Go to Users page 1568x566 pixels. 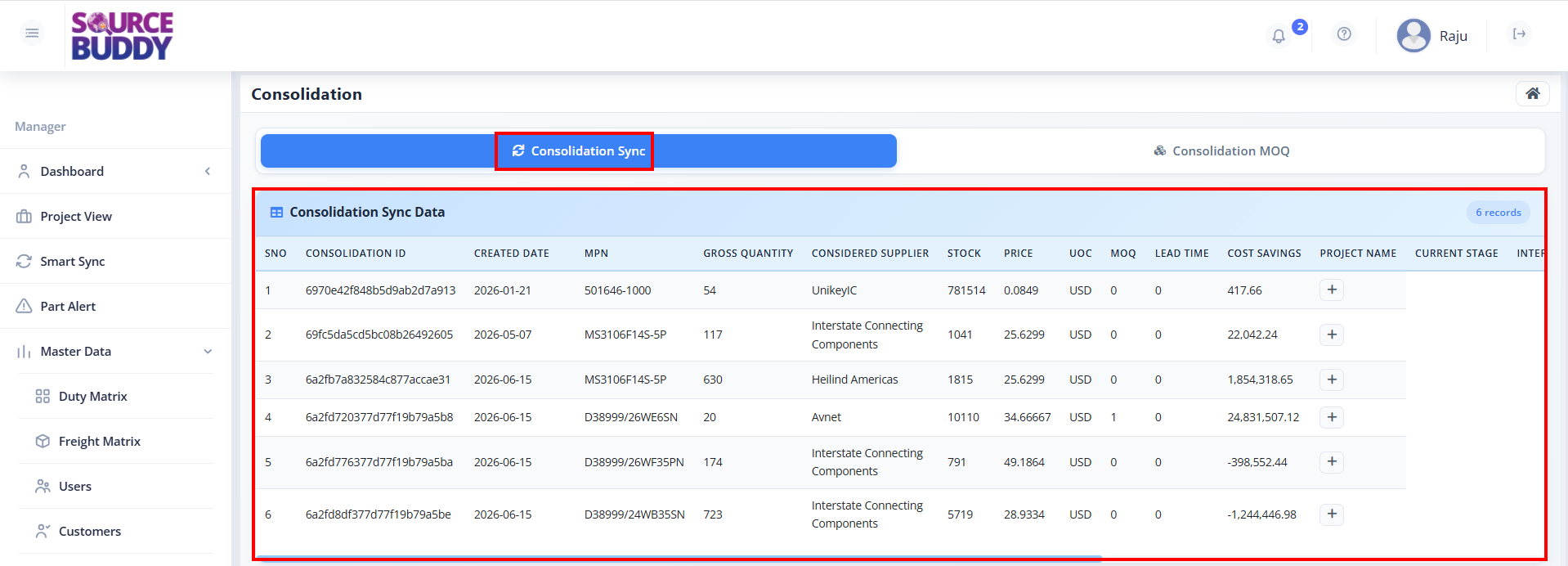pyautogui.click(x=116, y=486)
